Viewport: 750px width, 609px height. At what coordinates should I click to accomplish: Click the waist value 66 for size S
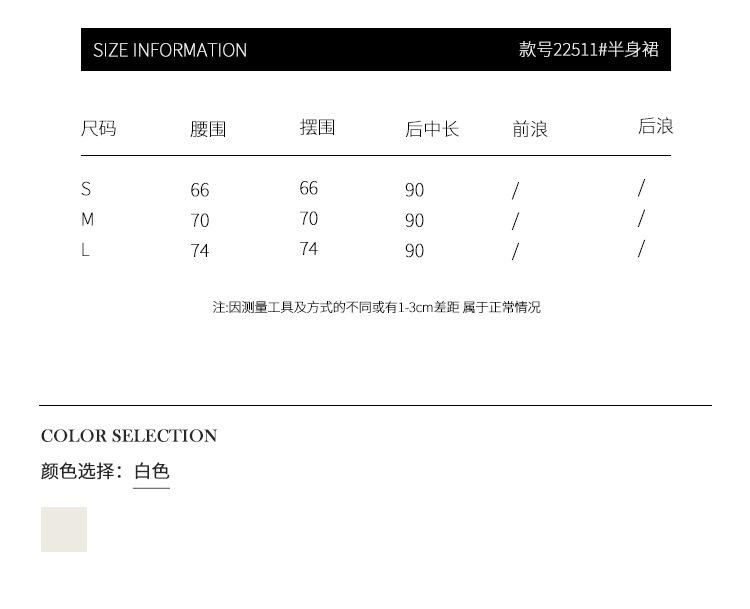pyautogui.click(x=200, y=190)
